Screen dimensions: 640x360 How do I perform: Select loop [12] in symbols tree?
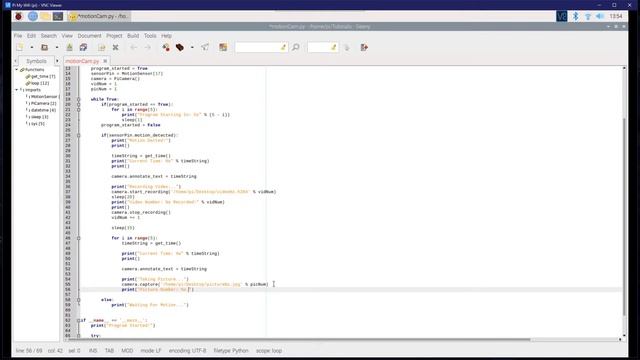point(40,83)
